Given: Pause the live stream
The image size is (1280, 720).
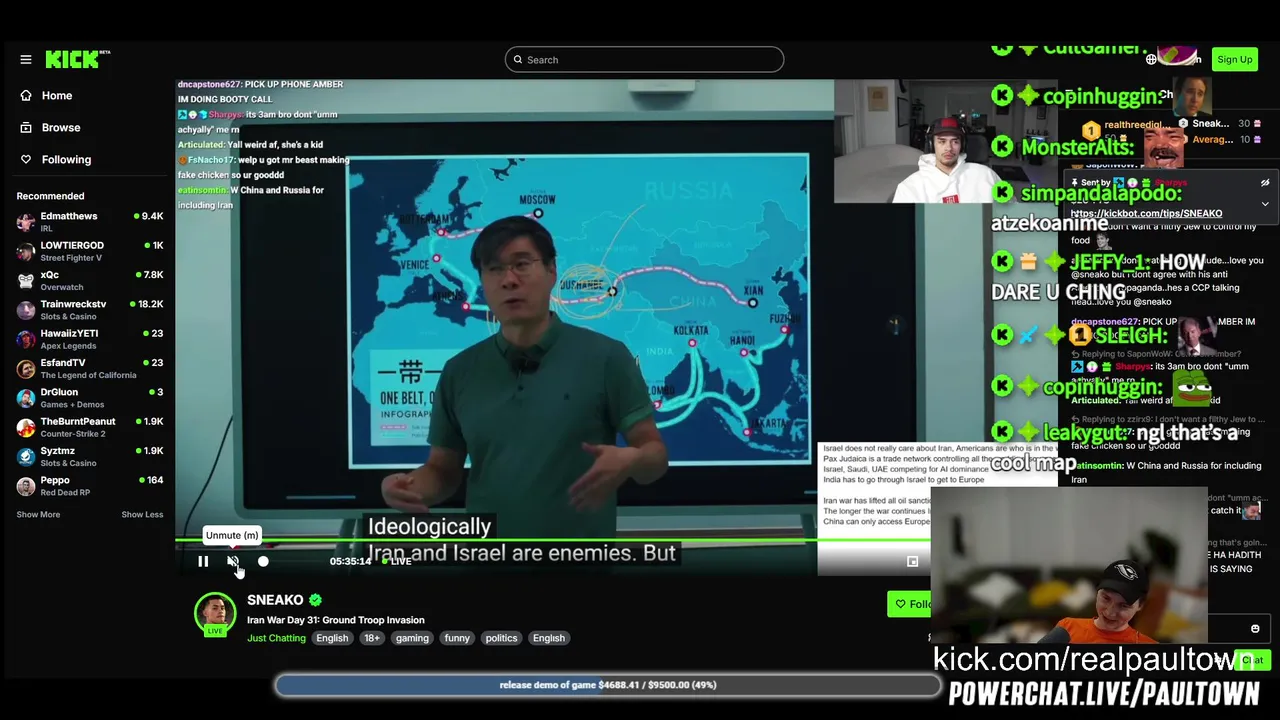Looking at the screenshot, I should tap(203, 562).
